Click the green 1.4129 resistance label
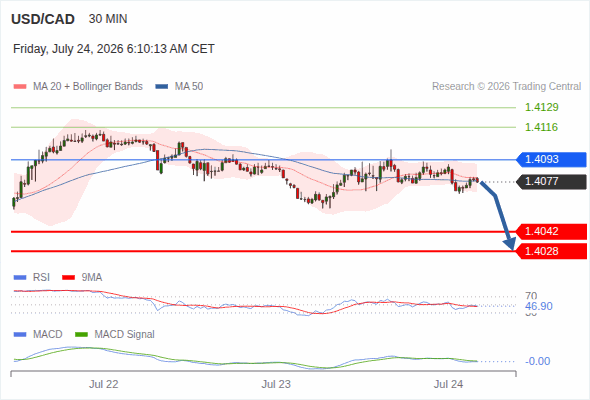Image resolution: width=590 pixels, height=400 pixels. tap(541, 107)
